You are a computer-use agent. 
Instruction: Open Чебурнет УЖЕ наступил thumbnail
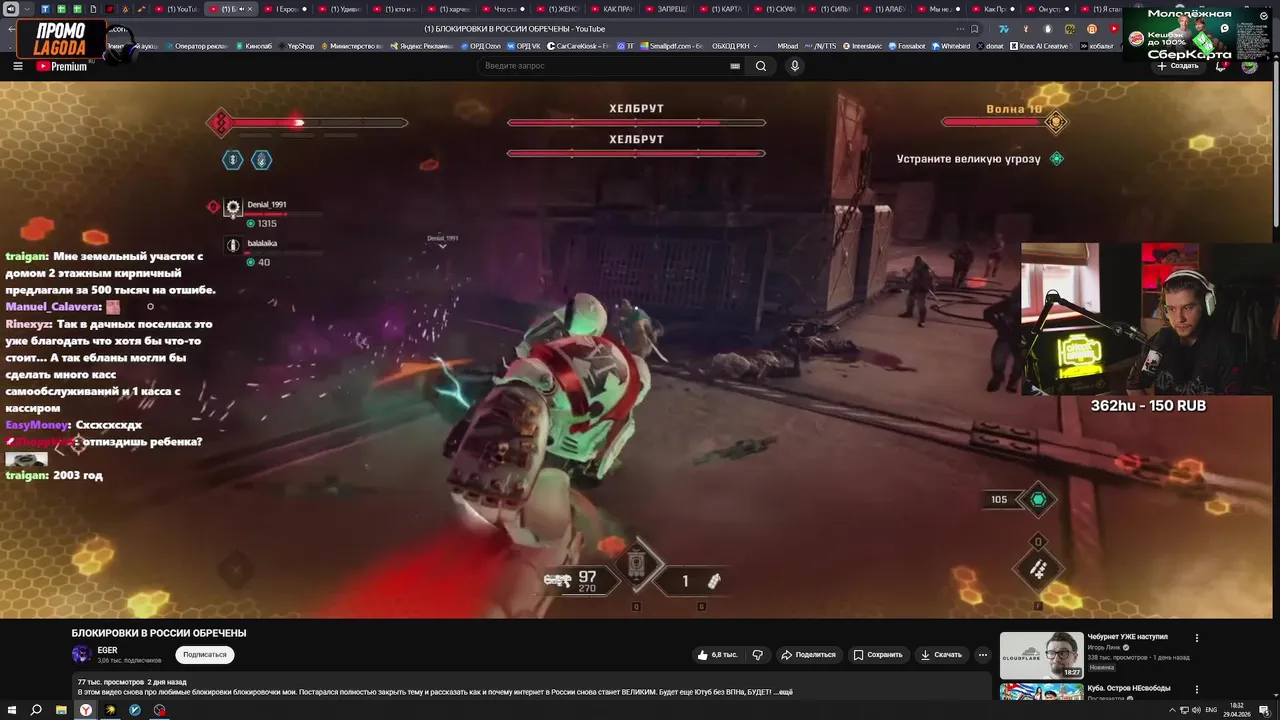click(x=1041, y=655)
